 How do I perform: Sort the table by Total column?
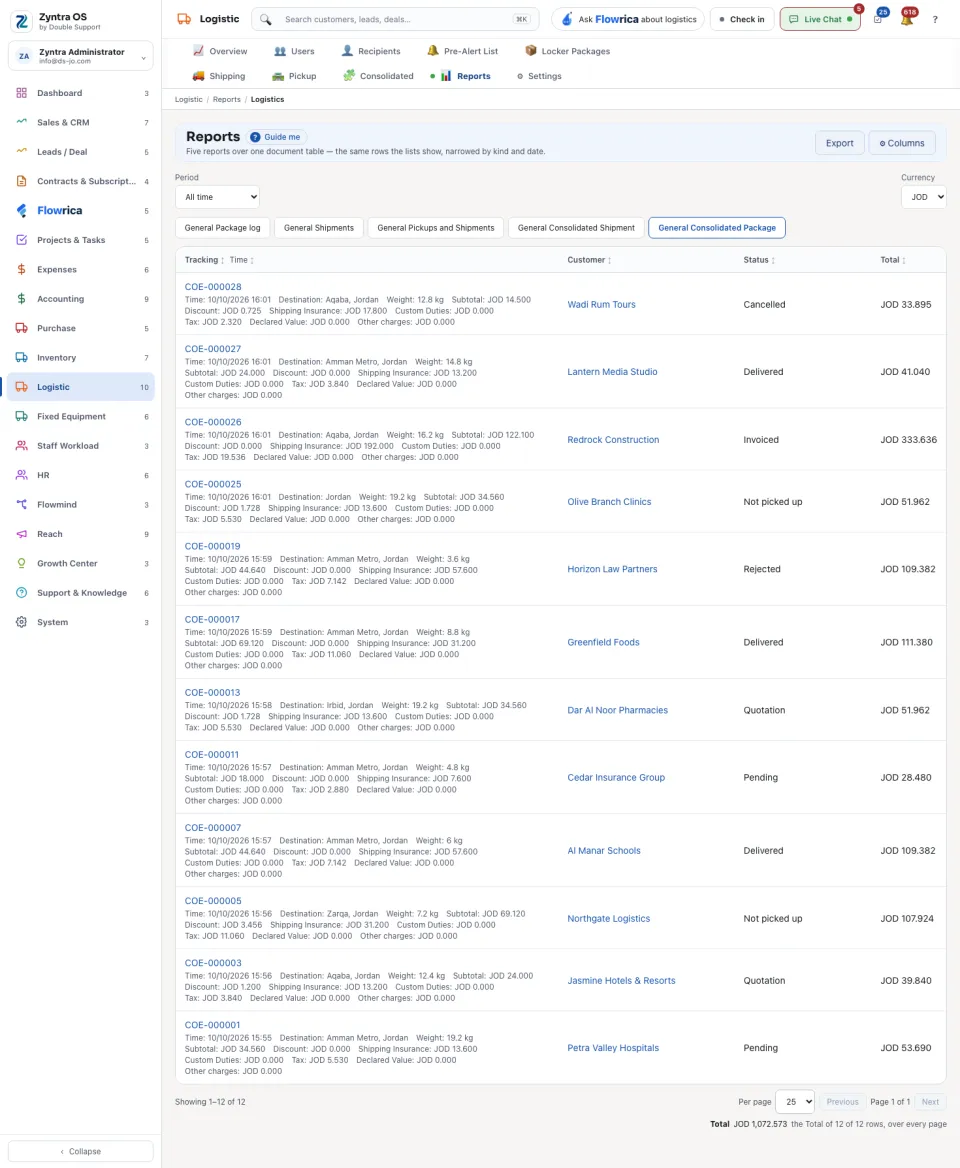pos(893,260)
